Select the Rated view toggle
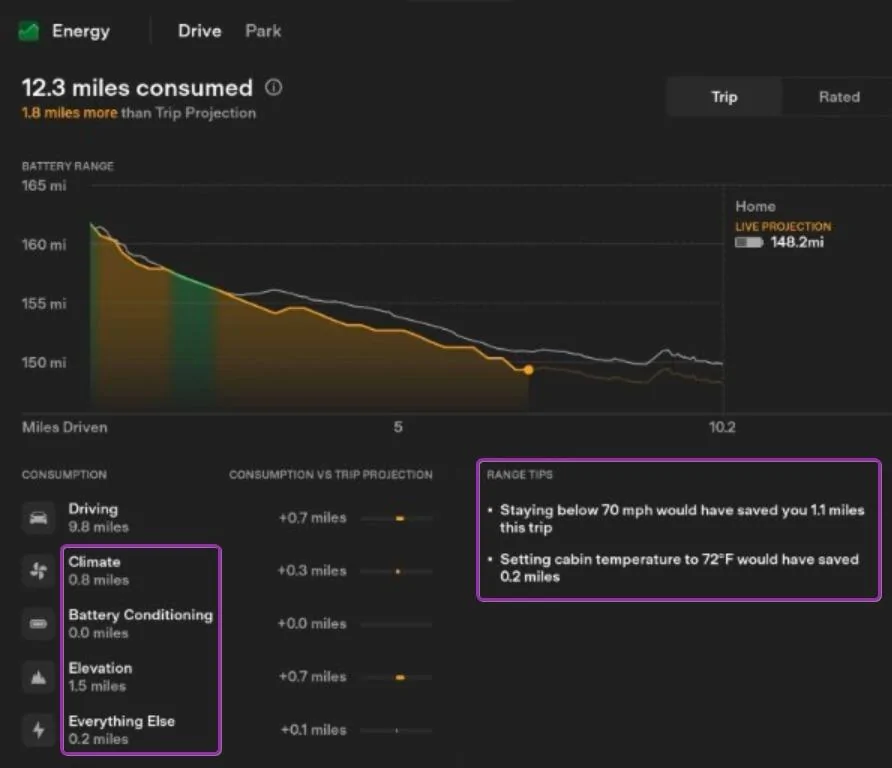Viewport: 892px width, 768px height. coord(839,97)
